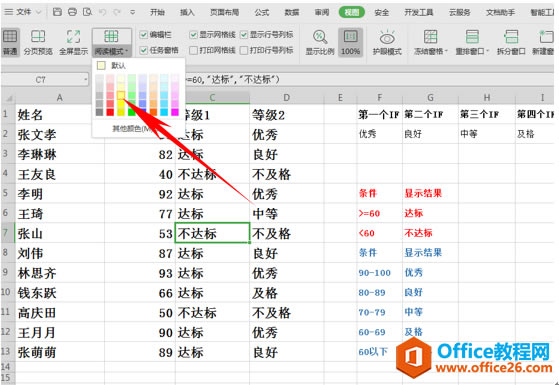Reset zoom with the 100% button

pyautogui.click(x=350, y=42)
